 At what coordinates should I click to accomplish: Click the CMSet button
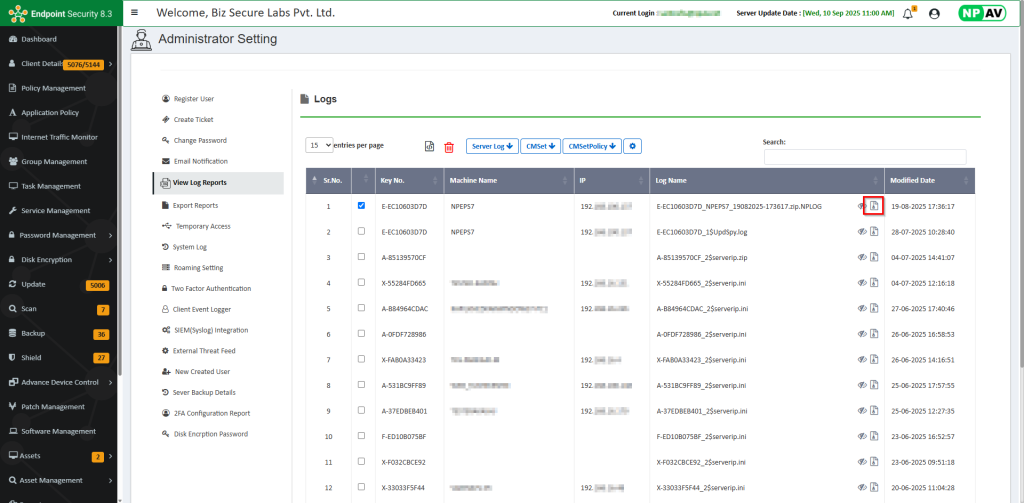point(540,146)
